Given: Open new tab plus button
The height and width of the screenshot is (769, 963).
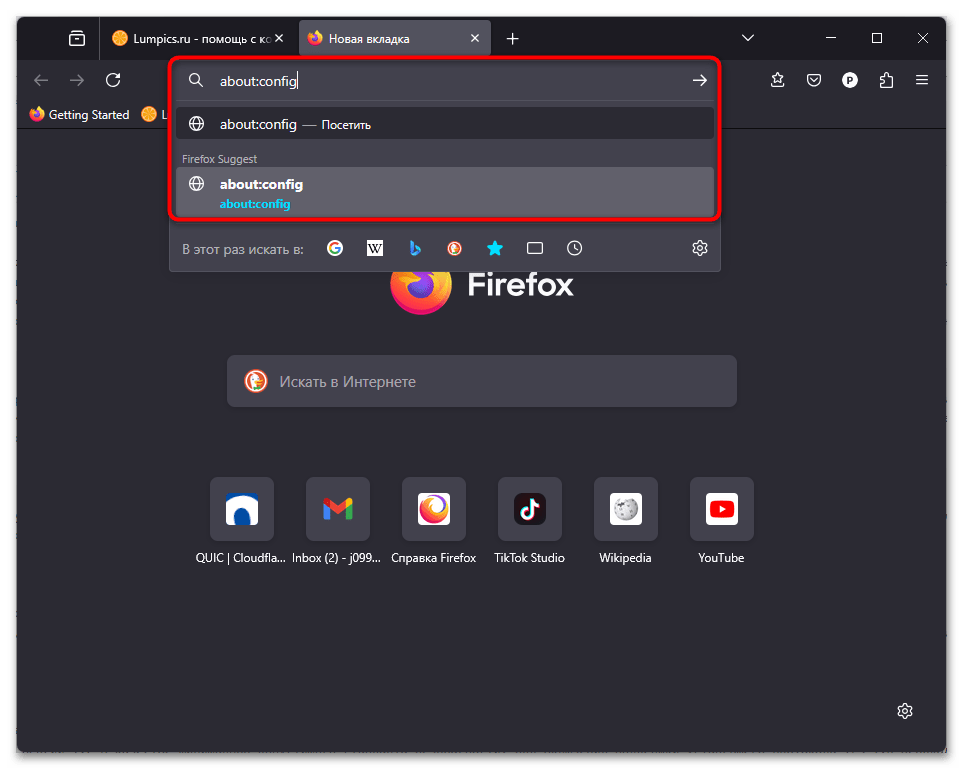Looking at the screenshot, I should pyautogui.click(x=512, y=39).
